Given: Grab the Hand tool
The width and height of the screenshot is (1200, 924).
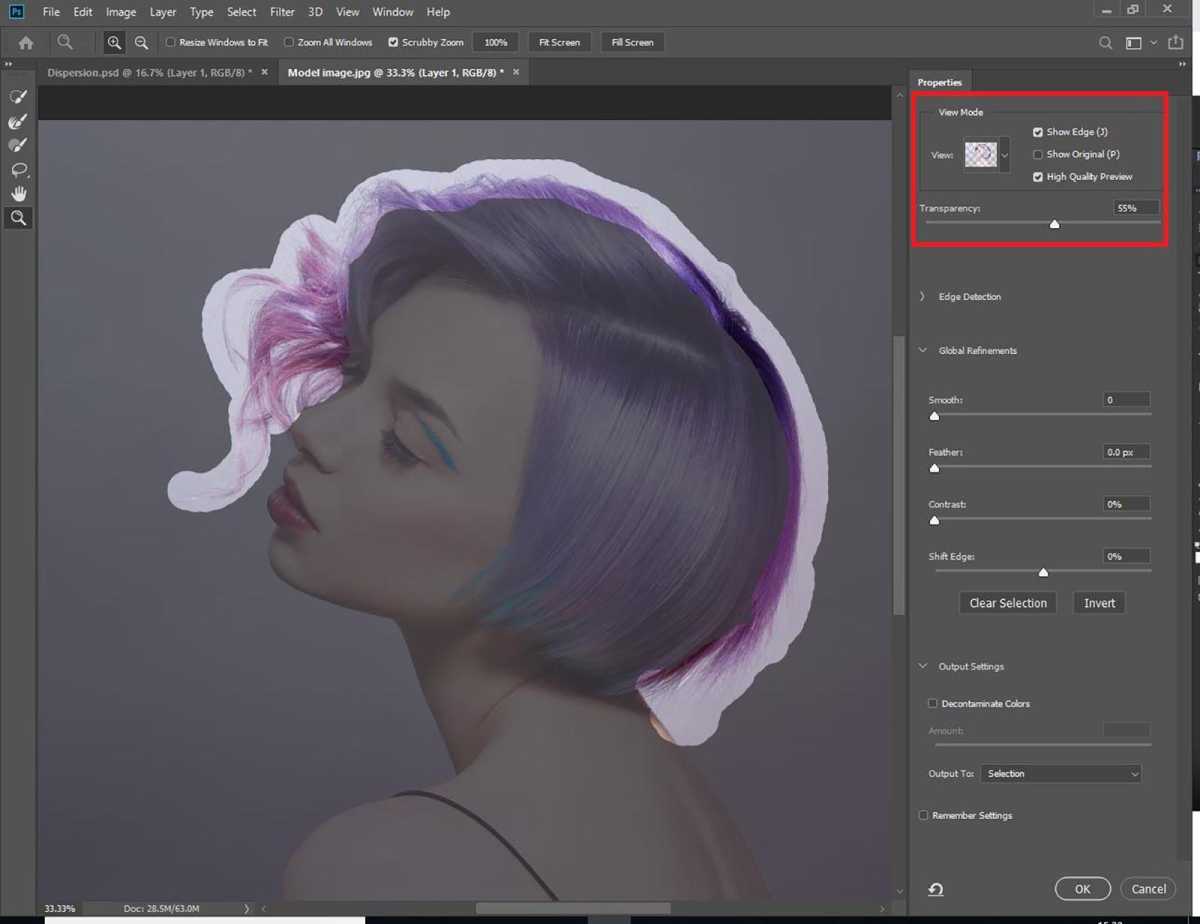Looking at the screenshot, I should [18, 193].
